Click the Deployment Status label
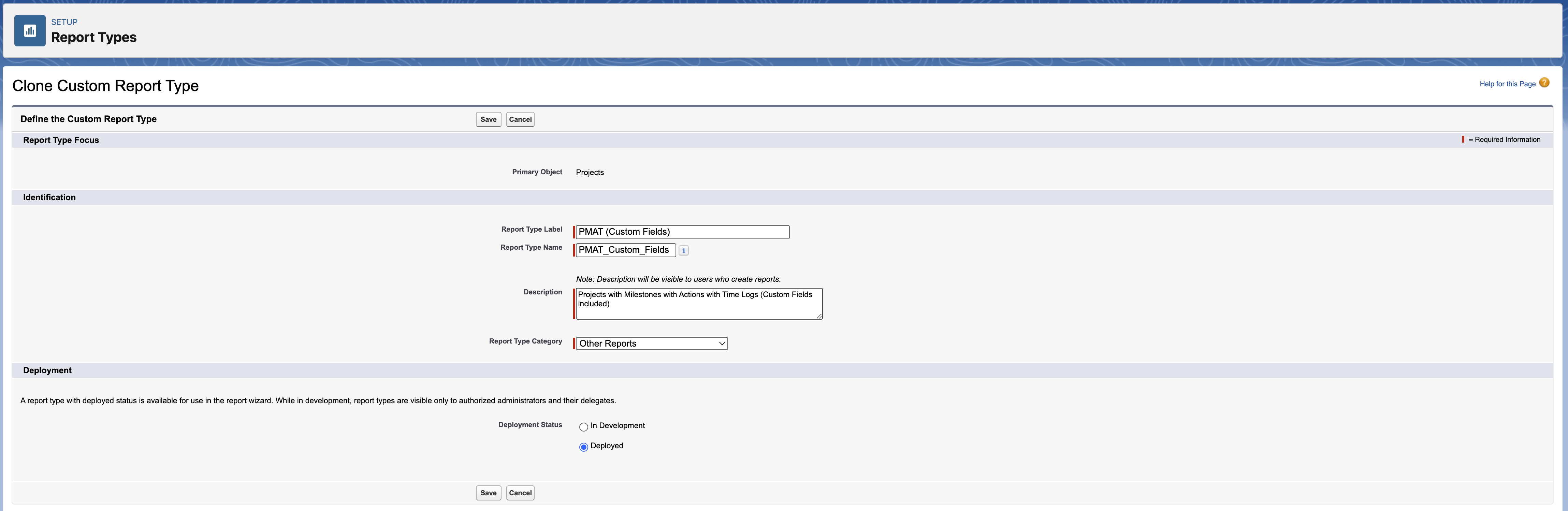This screenshot has height=511, width=1568. tap(530, 425)
